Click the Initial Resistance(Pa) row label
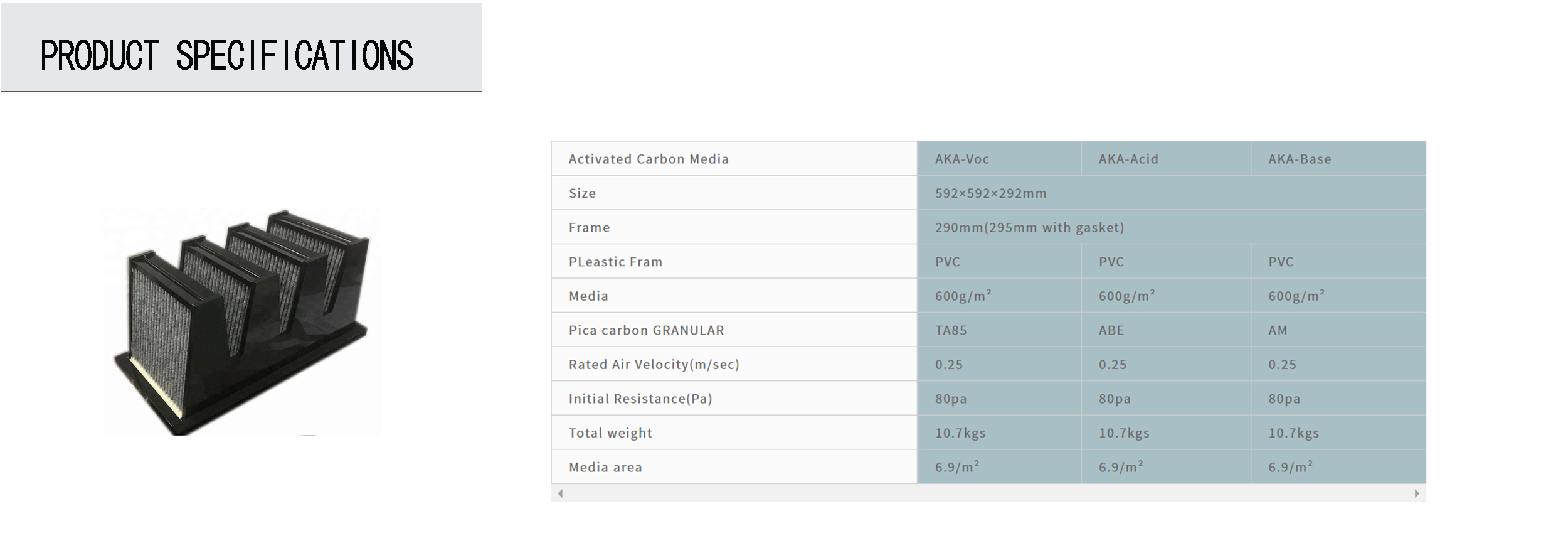Viewport: 1568px width, 548px height. coord(640,399)
